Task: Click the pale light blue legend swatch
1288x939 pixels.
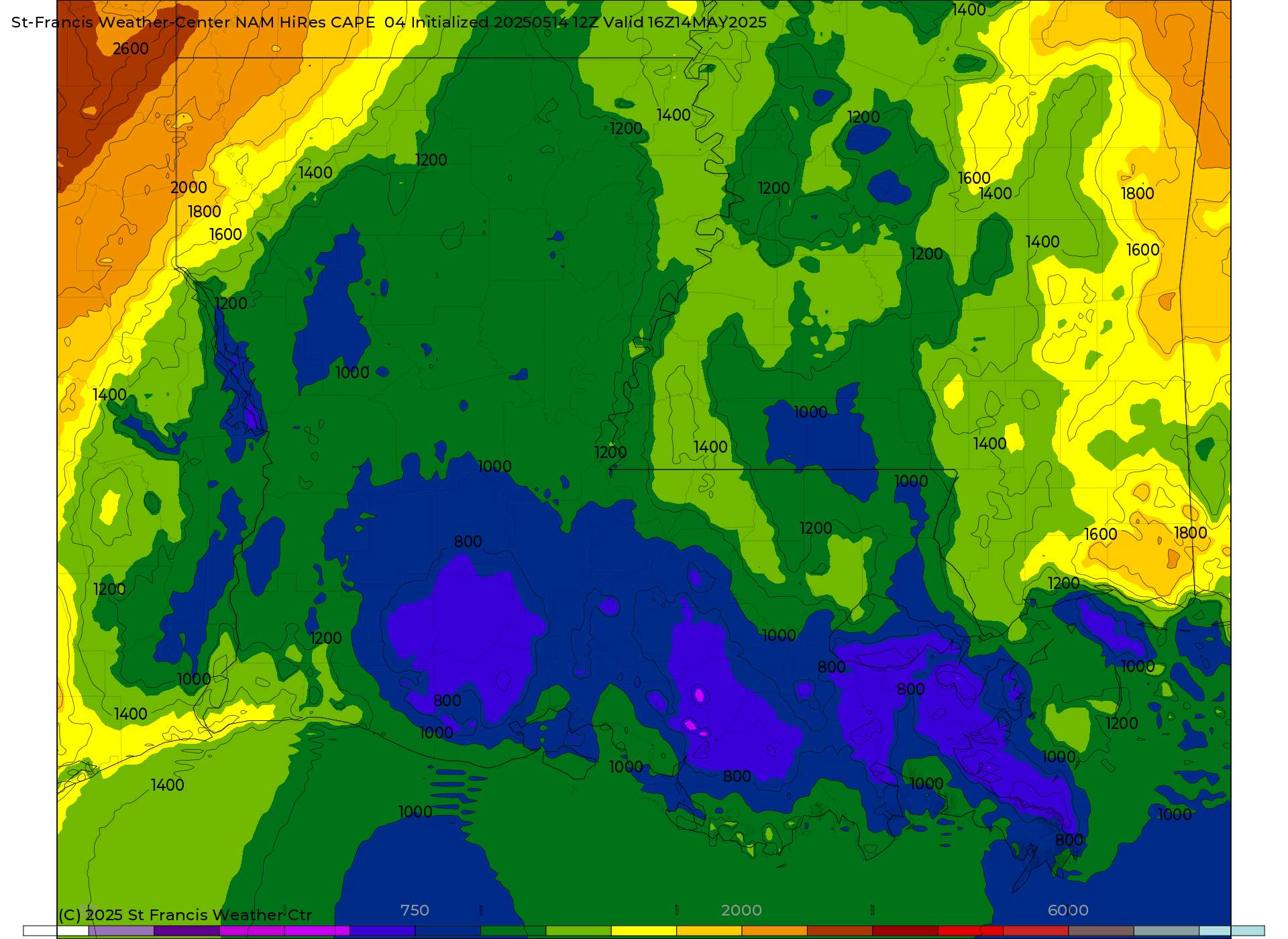Action: 1232,931
